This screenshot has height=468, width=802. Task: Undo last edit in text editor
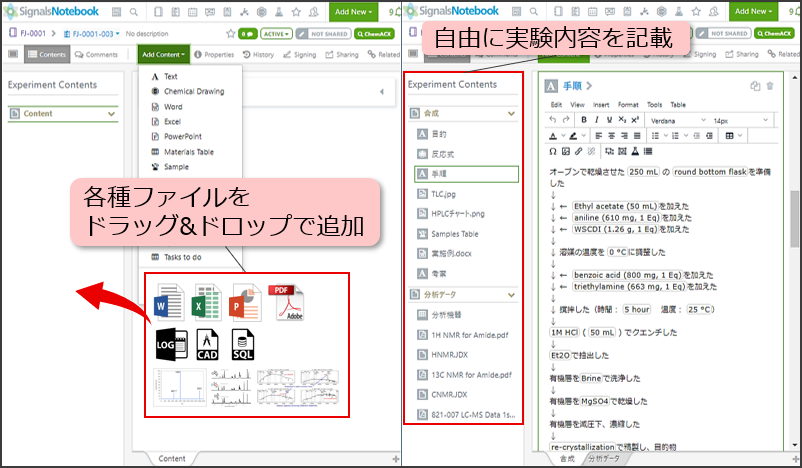(552, 120)
